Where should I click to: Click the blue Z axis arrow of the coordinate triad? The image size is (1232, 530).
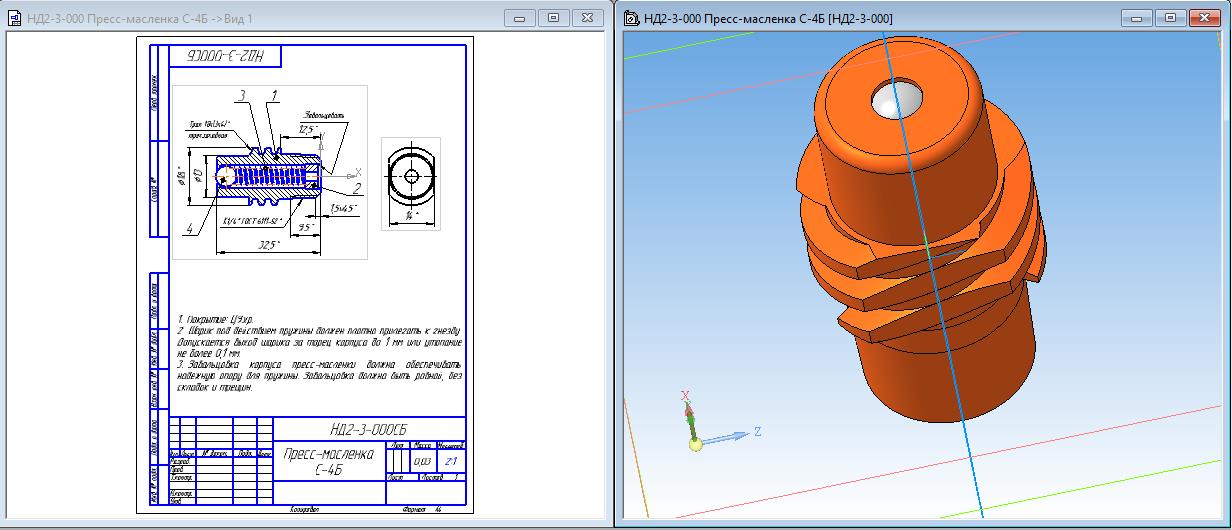pos(727,436)
